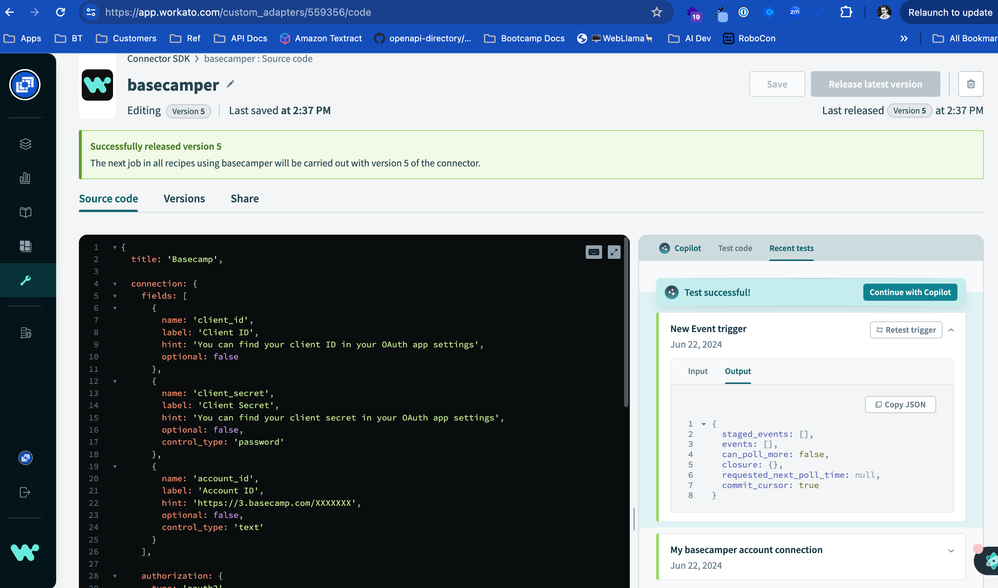Click the Copy JSON button
This screenshot has width=998, height=588.
[x=900, y=405]
